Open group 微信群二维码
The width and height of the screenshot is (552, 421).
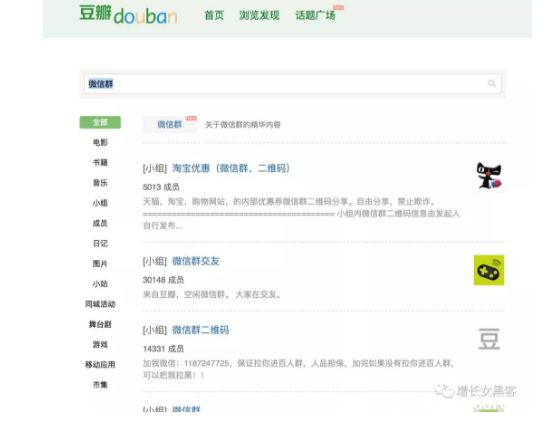click(x=200, y=330)
